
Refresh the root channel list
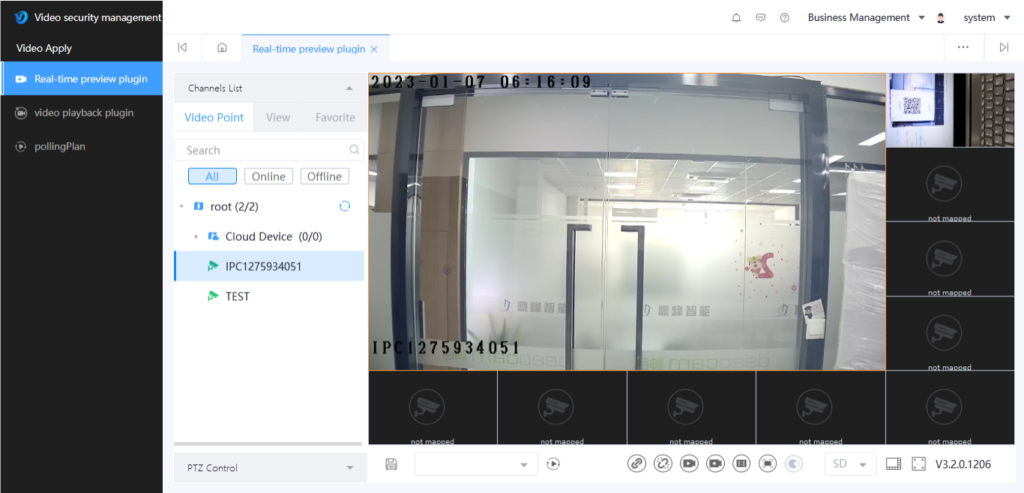point(345,206)
